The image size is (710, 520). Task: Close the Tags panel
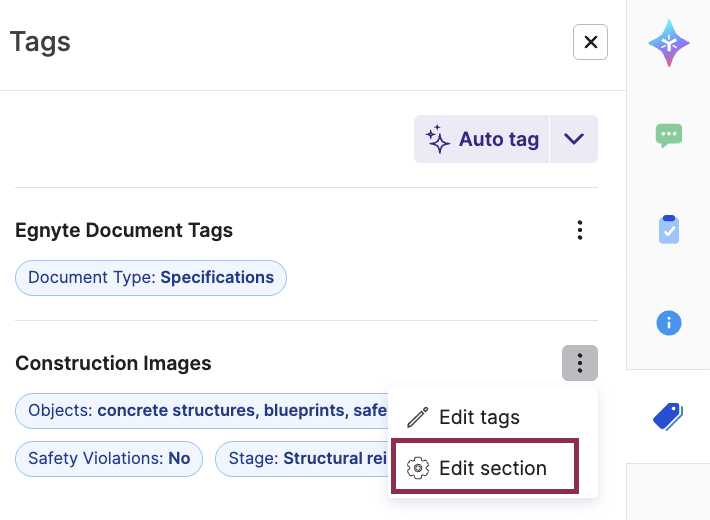click(x=590, y=42)
